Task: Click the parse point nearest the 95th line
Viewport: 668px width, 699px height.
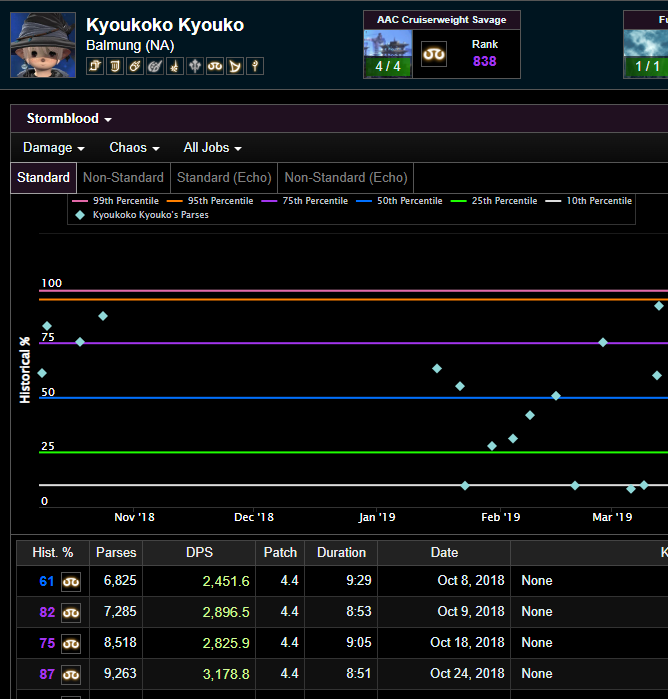Action: point(659,306)
